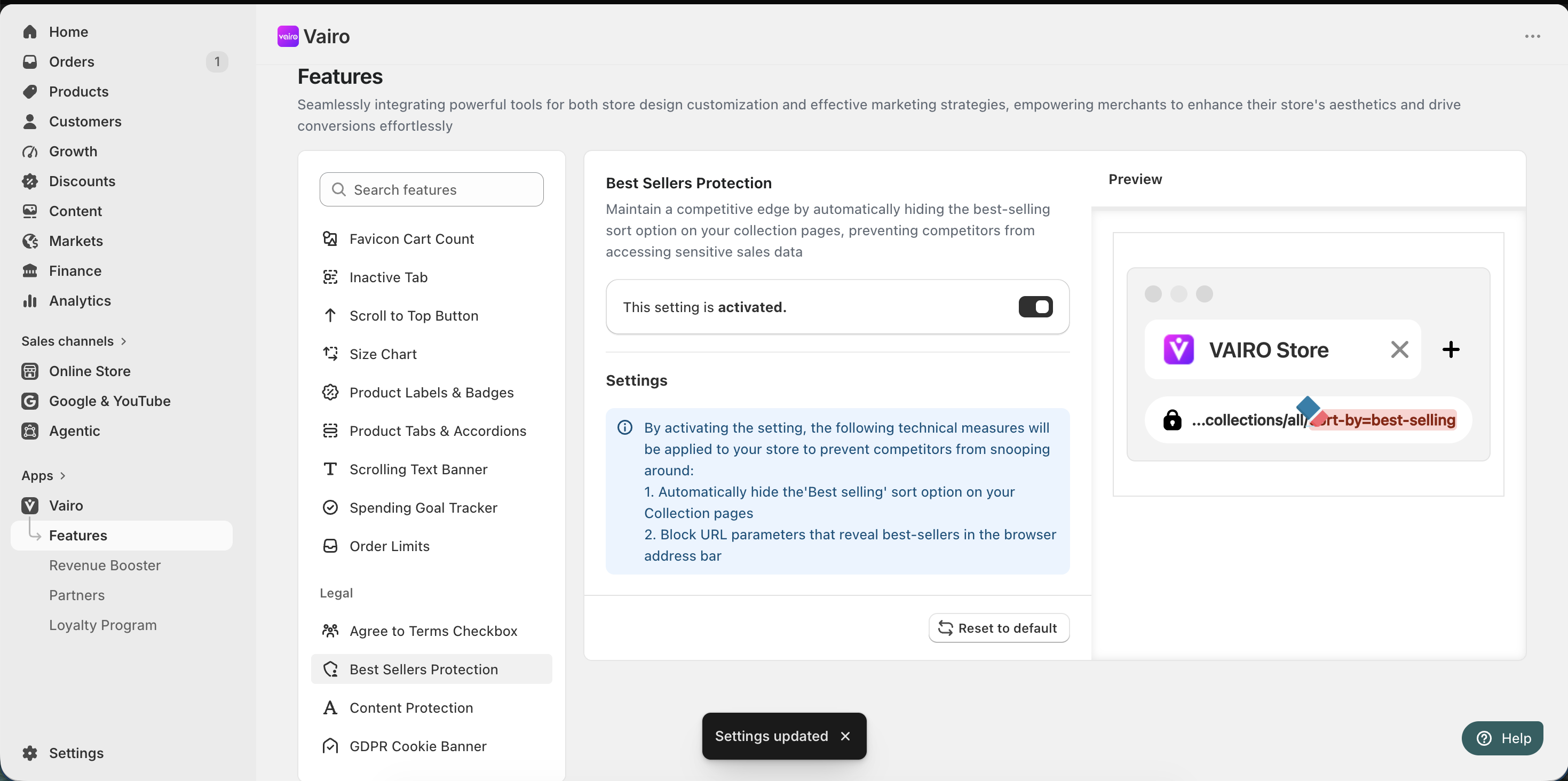The width and height of the screenshot is (1568, 781).
Task: Open the Loyalty Program page
Action: click(x=103, y=625)
